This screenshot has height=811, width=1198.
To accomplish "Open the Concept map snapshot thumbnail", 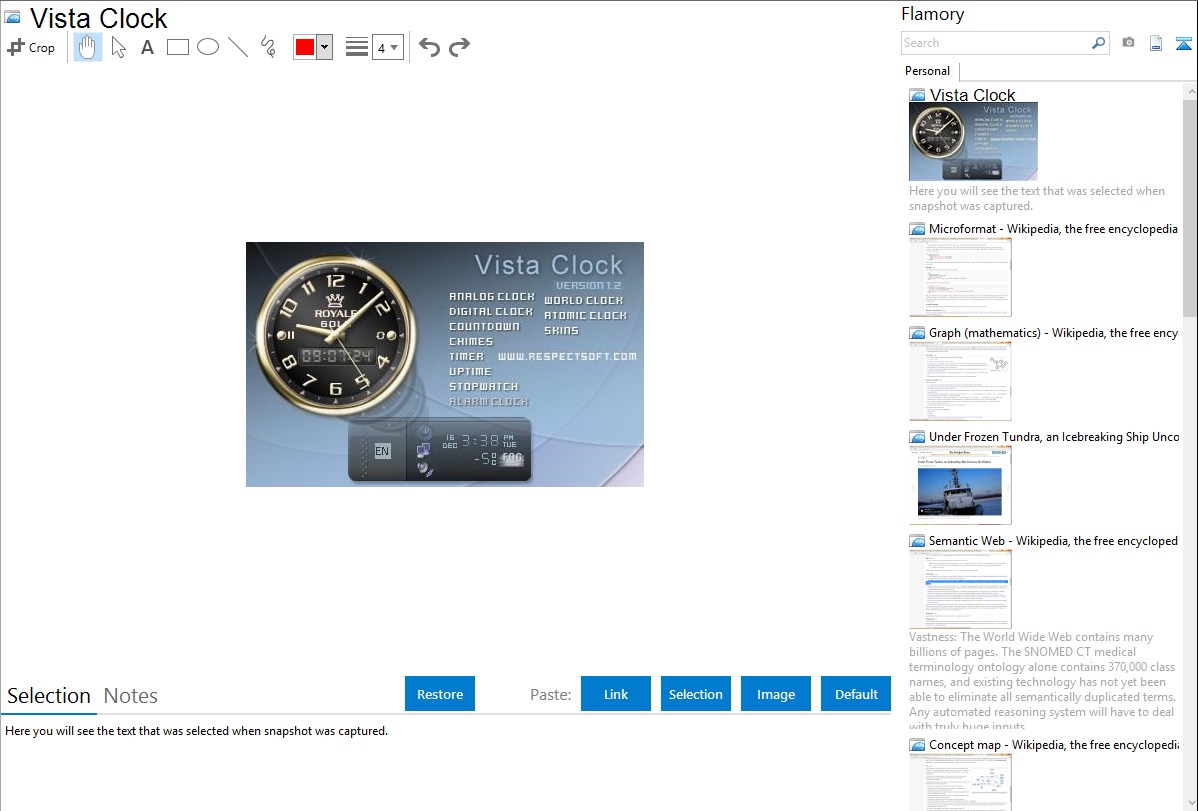I will coord(960,782).
